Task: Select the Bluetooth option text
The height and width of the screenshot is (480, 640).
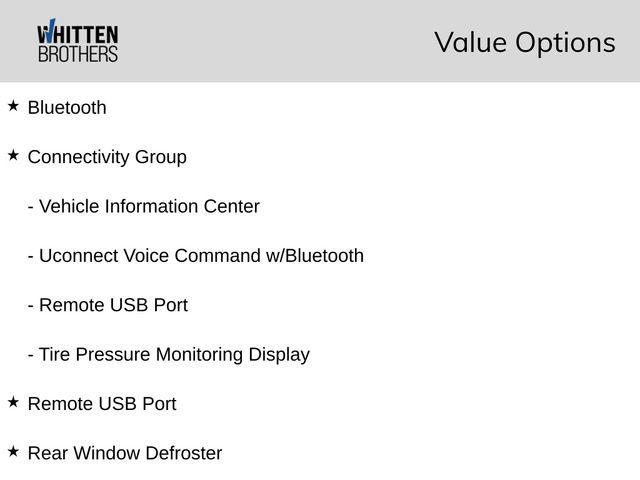Action: coord(67,108)
